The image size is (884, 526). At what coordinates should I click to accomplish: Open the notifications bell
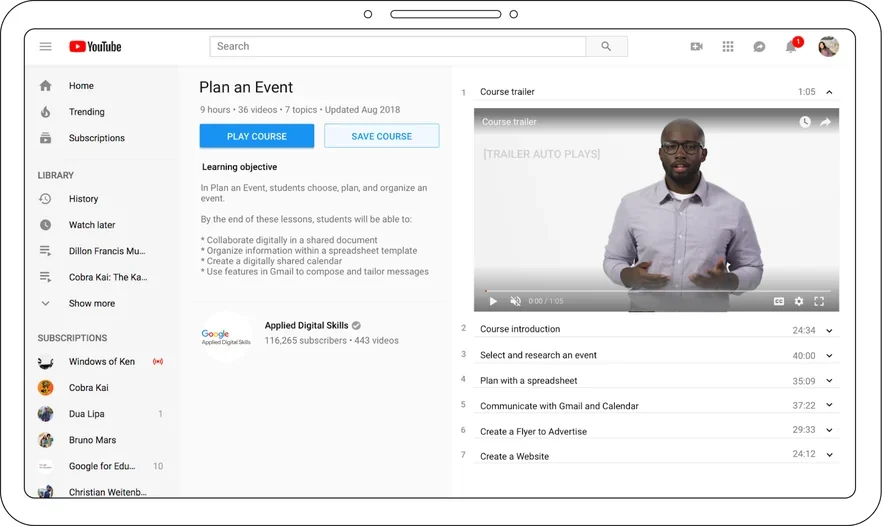[x=791, y=46]
